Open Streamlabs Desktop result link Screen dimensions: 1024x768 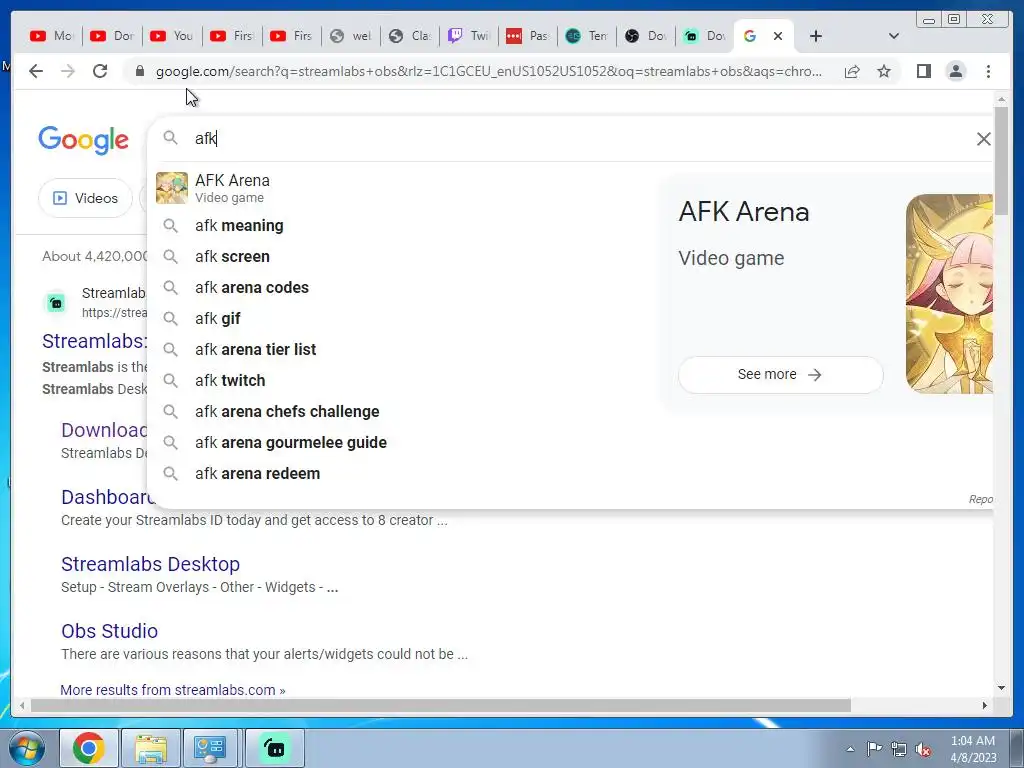pyautogui.click(x=150, y=564)
